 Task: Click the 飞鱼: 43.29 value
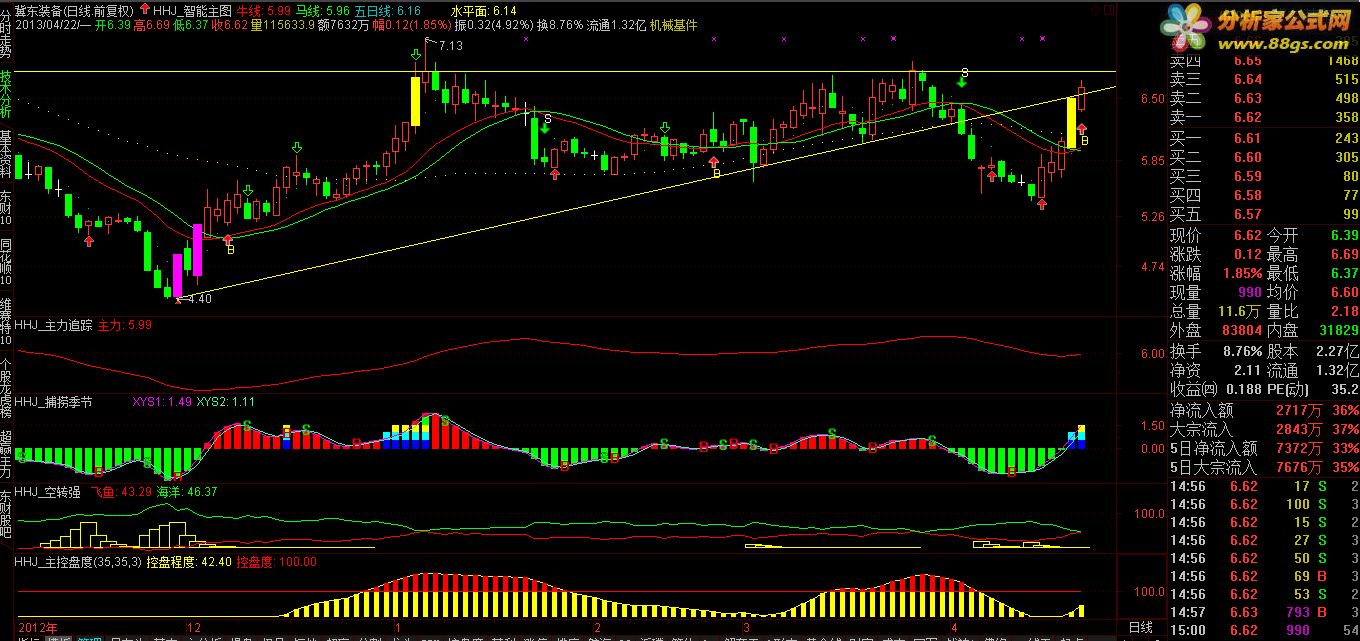121,491
